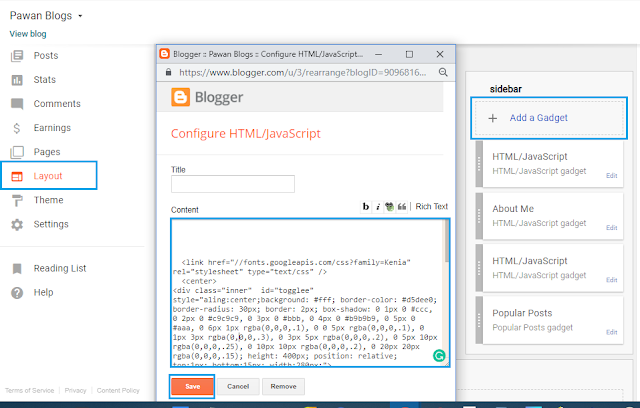Open Earnings in the sidebar menu
Viewport: 640px width, 408px height.
(x=52, y=128)
